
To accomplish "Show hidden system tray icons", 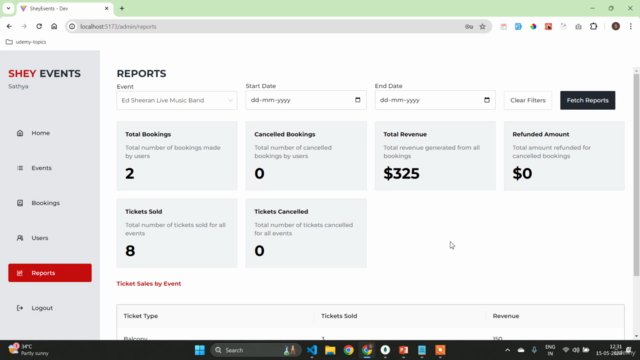I will pos(507,350).
